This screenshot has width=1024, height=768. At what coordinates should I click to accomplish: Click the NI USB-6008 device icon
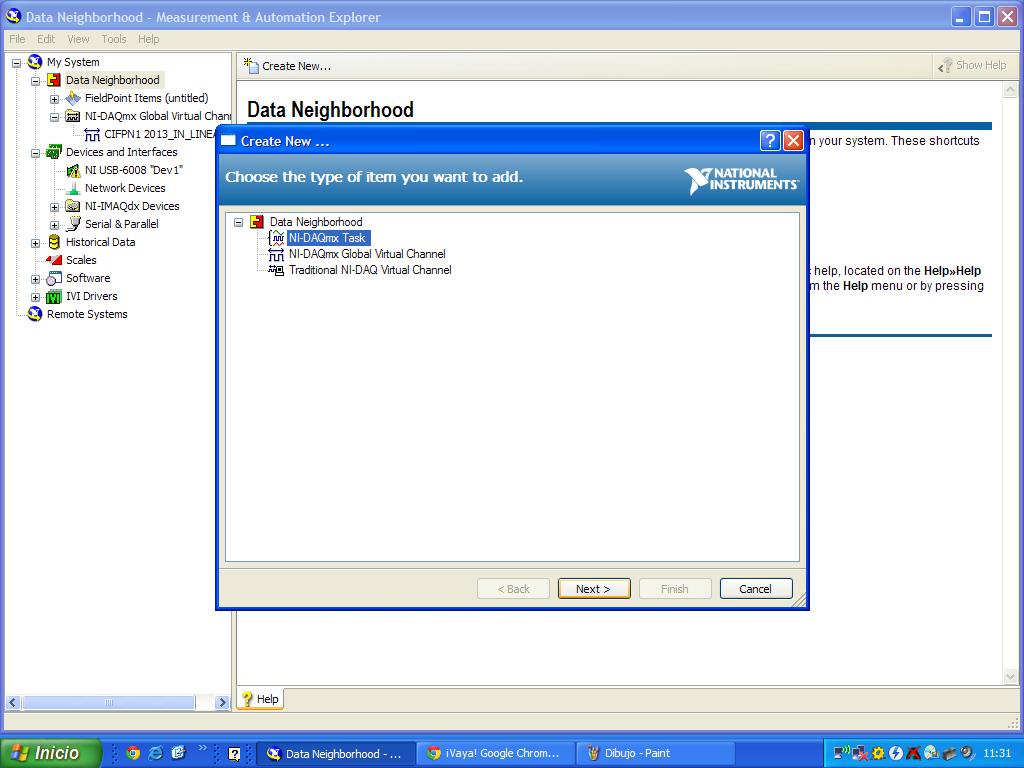(73, 170)
